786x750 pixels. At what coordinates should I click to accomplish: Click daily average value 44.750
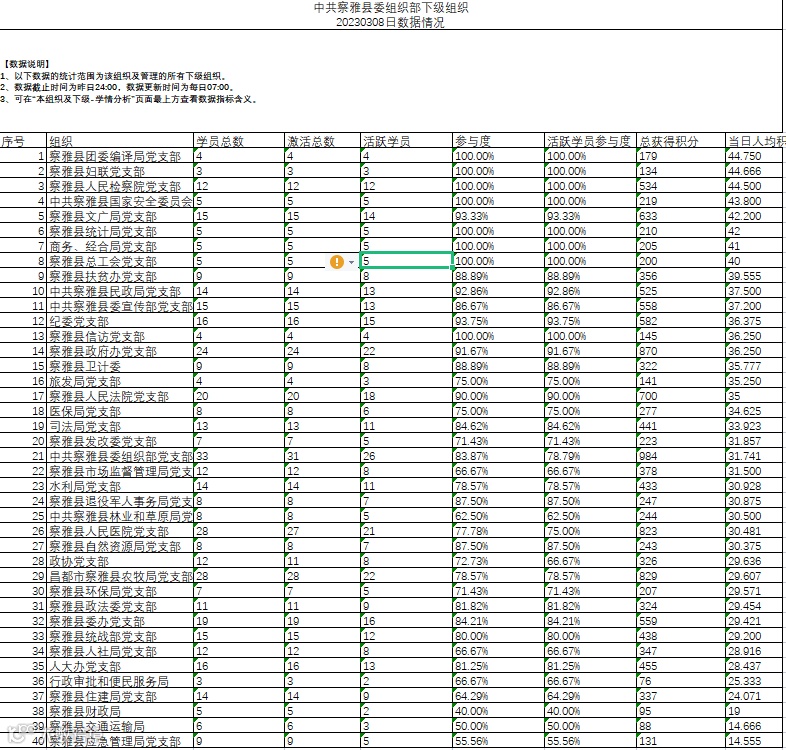point(744,156)
